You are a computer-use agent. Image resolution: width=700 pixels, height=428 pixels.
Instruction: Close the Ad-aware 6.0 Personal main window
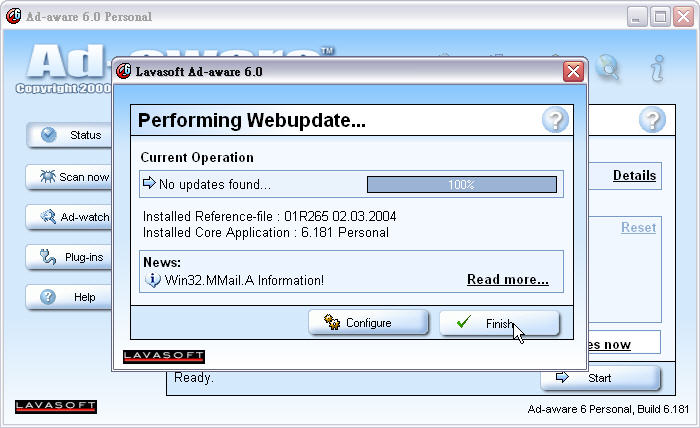click(683, 17)
